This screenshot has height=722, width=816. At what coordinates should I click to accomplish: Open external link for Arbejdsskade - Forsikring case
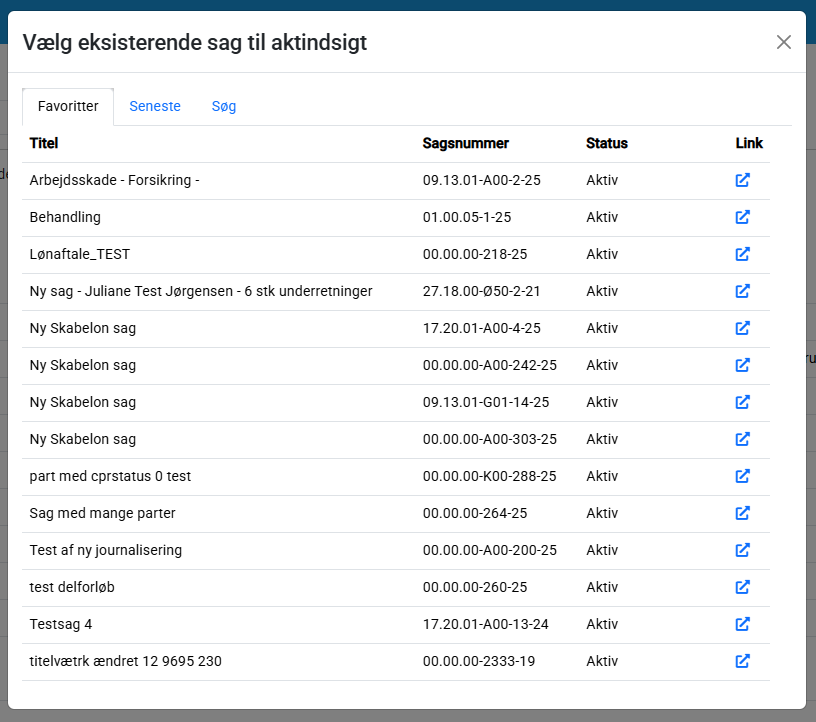click(x=742, y=180)
